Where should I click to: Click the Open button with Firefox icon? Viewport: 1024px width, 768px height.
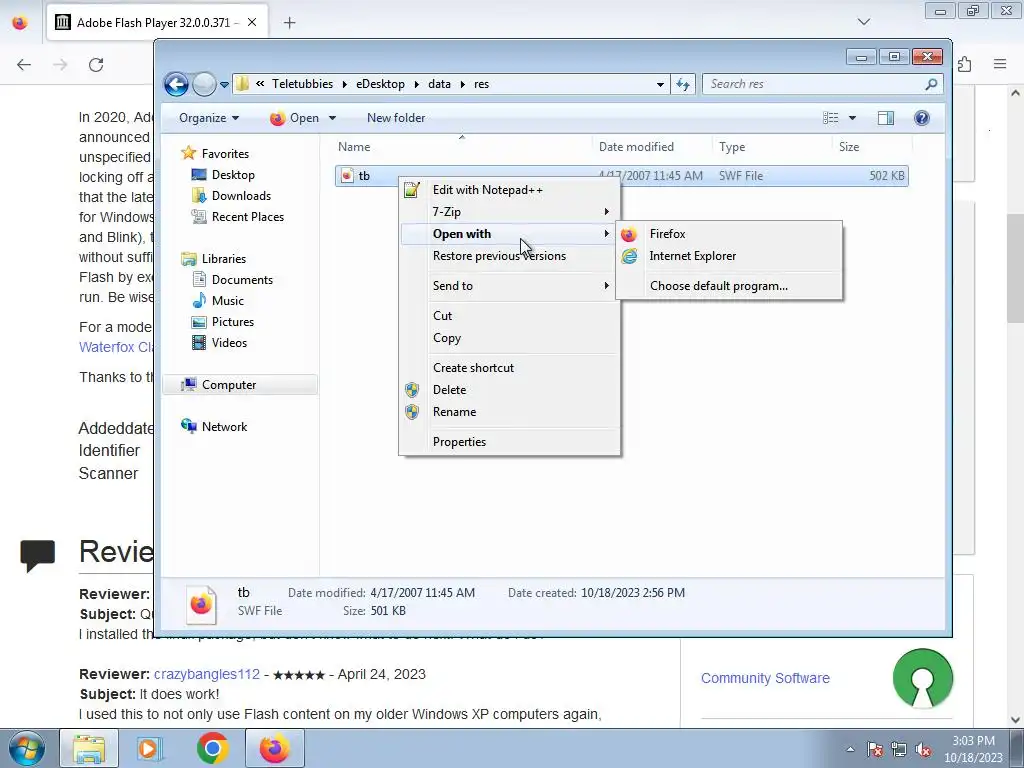point(295,118)
